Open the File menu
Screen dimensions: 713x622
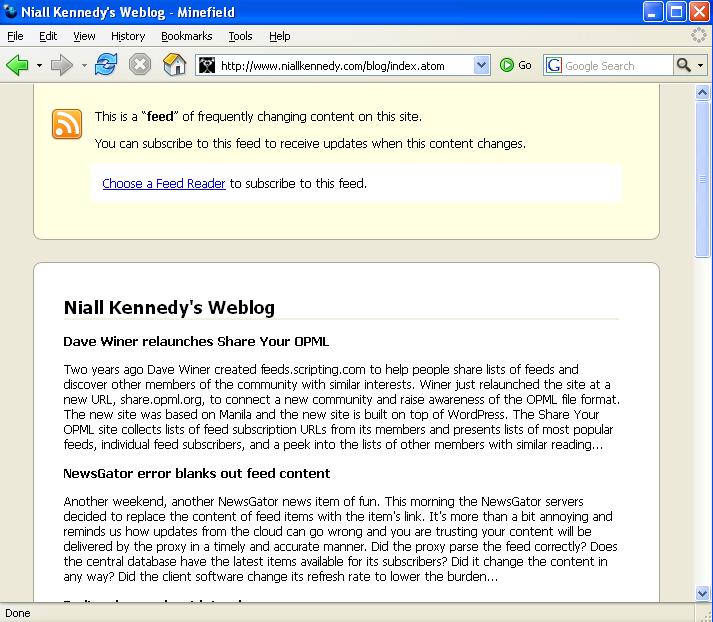coord(15,36)
